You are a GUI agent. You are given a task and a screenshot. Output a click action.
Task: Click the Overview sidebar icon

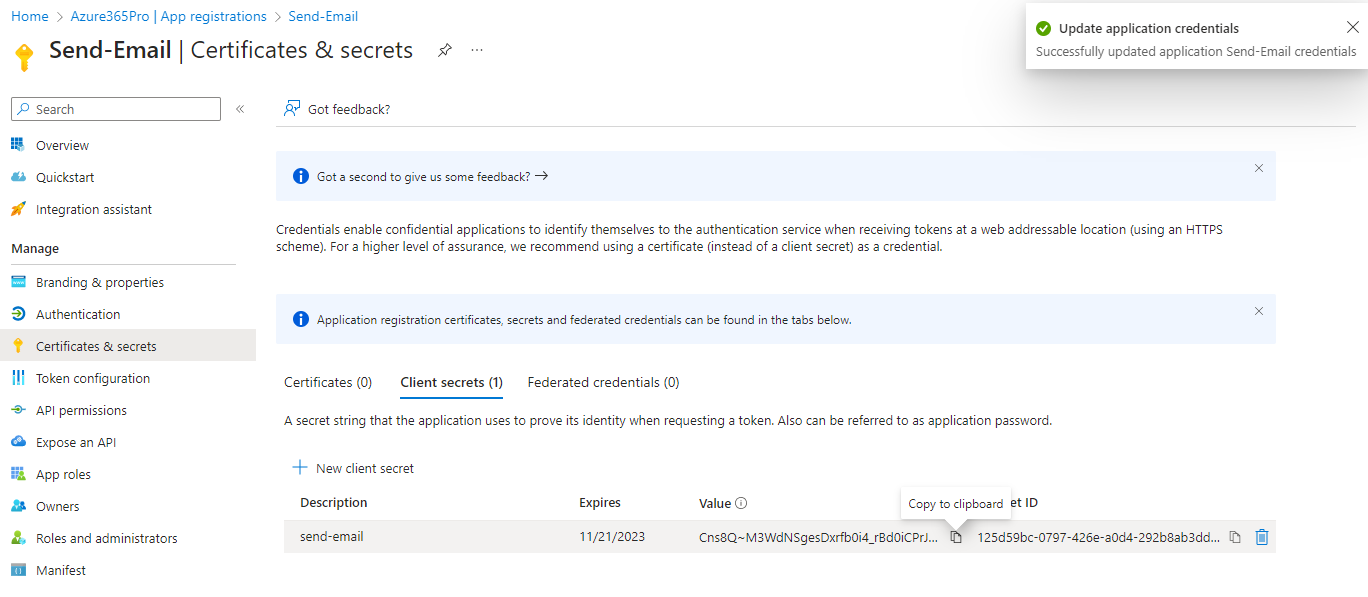pyautogui.click(x=17, y=145)
